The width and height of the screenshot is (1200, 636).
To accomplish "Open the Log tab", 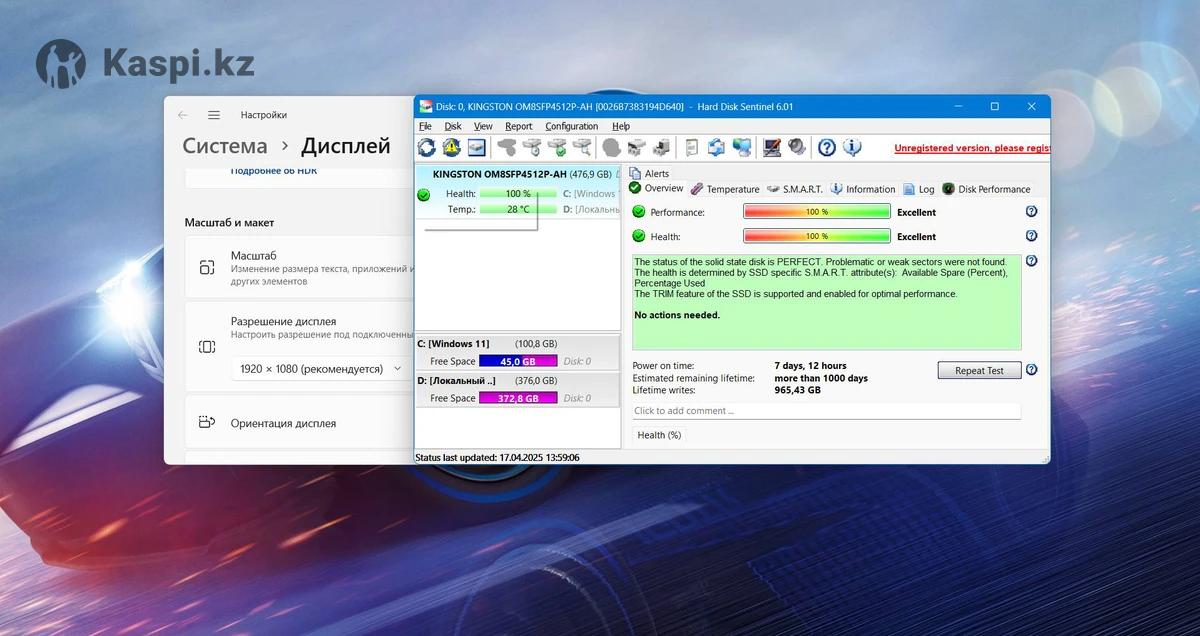I will 919,189.
